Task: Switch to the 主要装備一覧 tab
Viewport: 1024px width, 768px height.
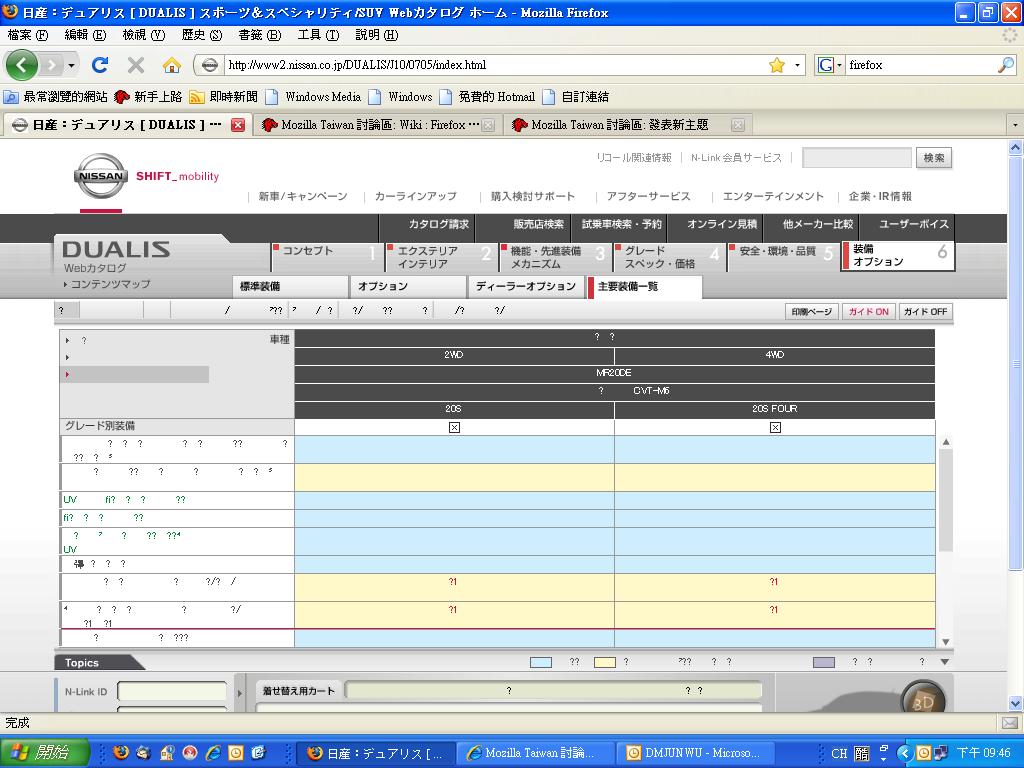Action: (x=643, y=287)
